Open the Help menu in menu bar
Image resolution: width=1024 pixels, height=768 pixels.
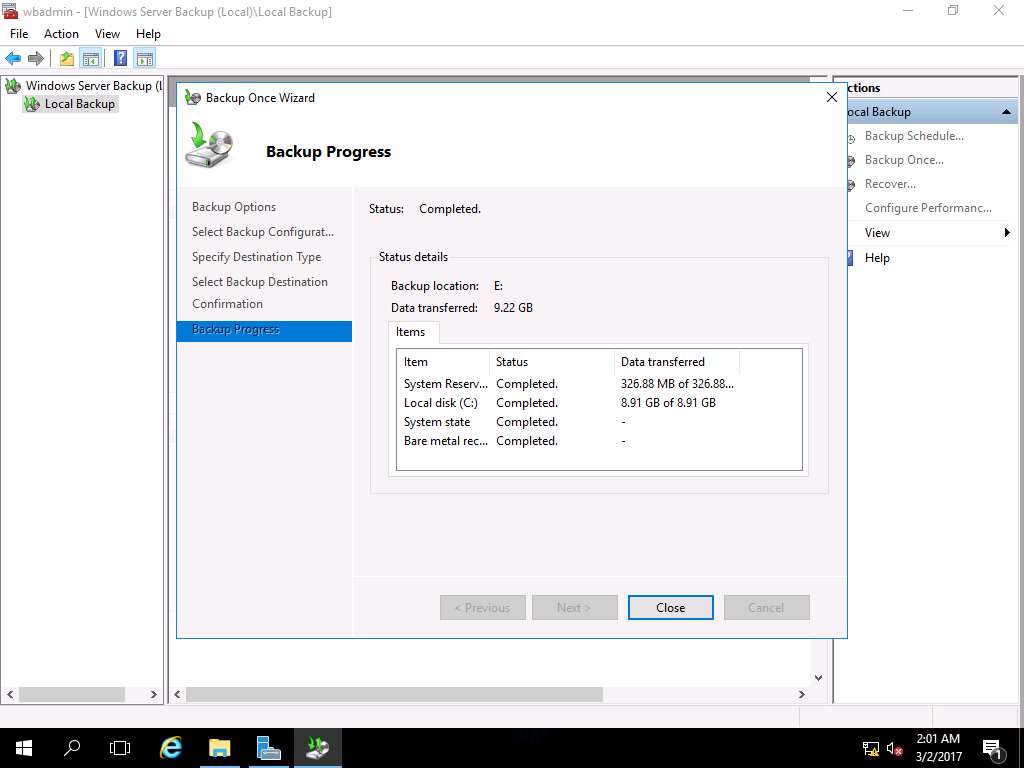coord(148,34)
